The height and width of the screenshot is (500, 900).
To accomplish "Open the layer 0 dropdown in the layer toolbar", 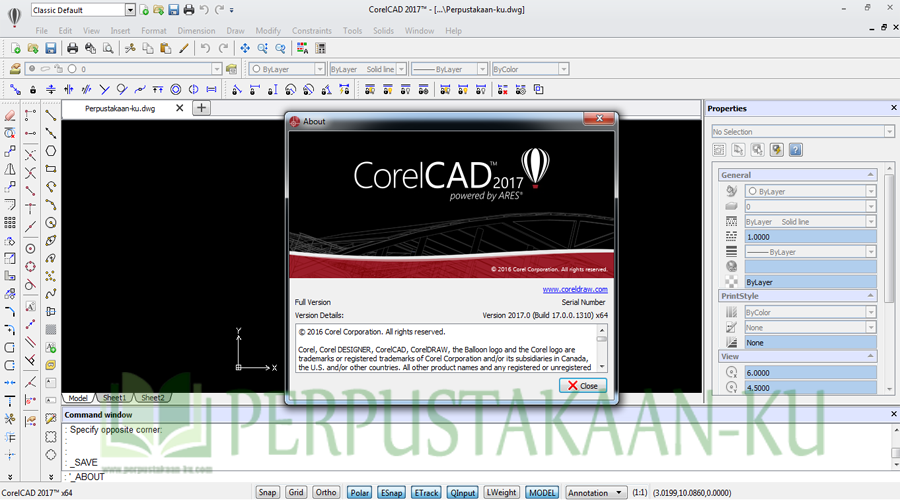I will tap(216, 69).
